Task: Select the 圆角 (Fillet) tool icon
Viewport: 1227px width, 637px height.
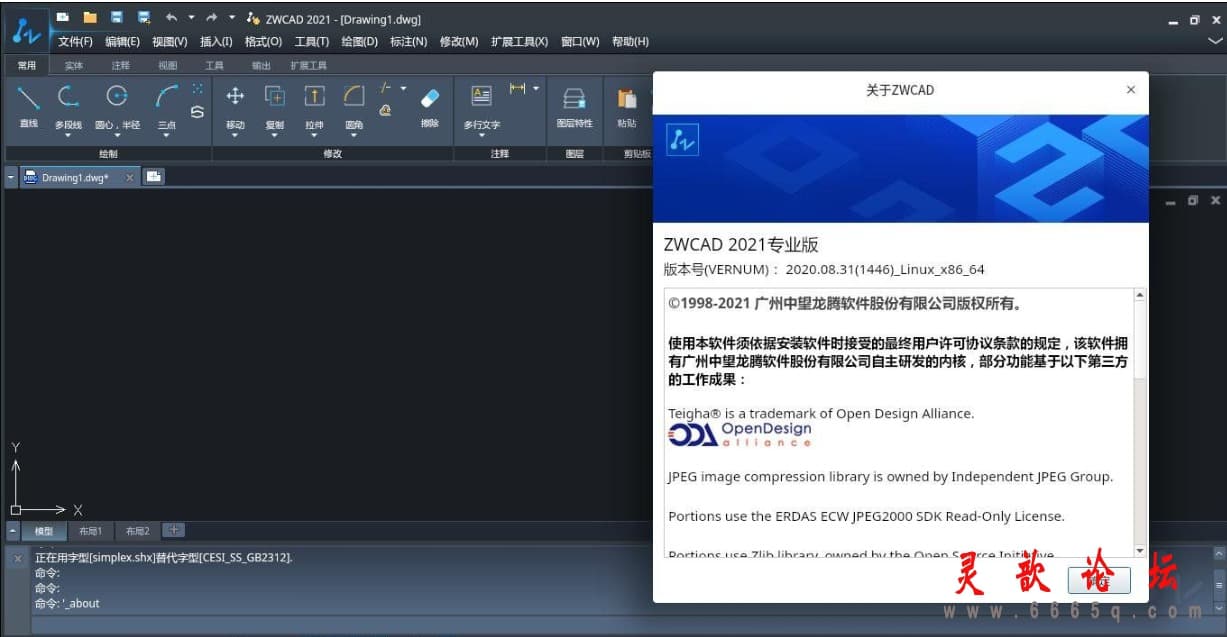Action: [x=354, y=96]
